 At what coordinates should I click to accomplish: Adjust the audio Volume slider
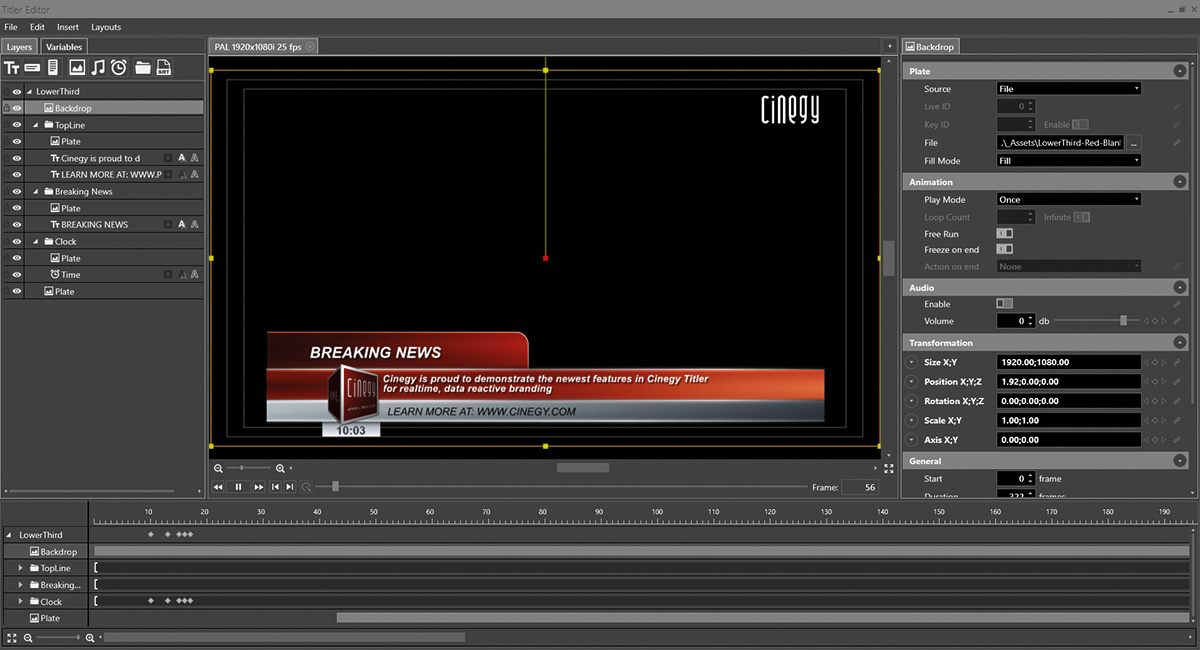(1123, 321)
